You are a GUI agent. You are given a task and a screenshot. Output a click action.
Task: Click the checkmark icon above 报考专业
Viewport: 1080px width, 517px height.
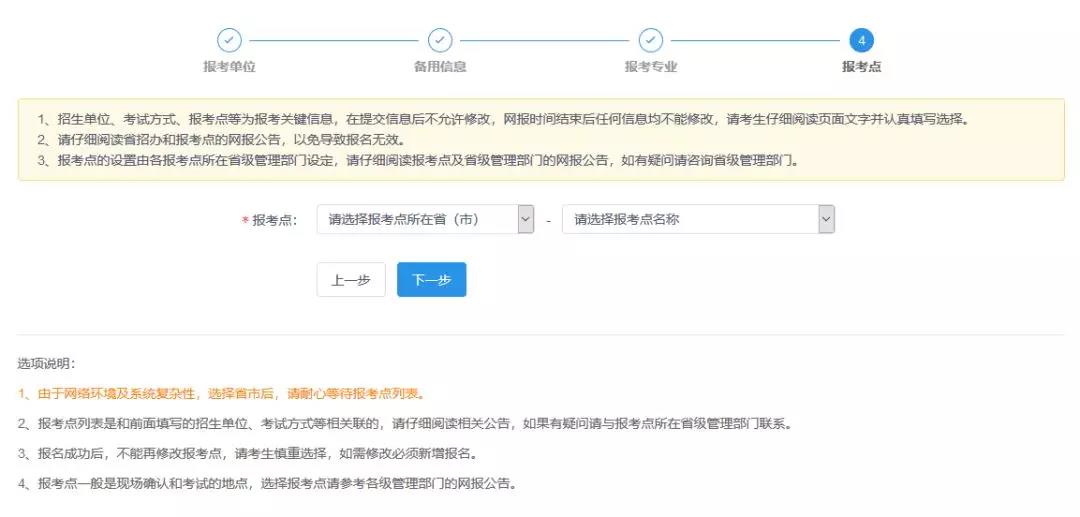[x=651, y=40]
